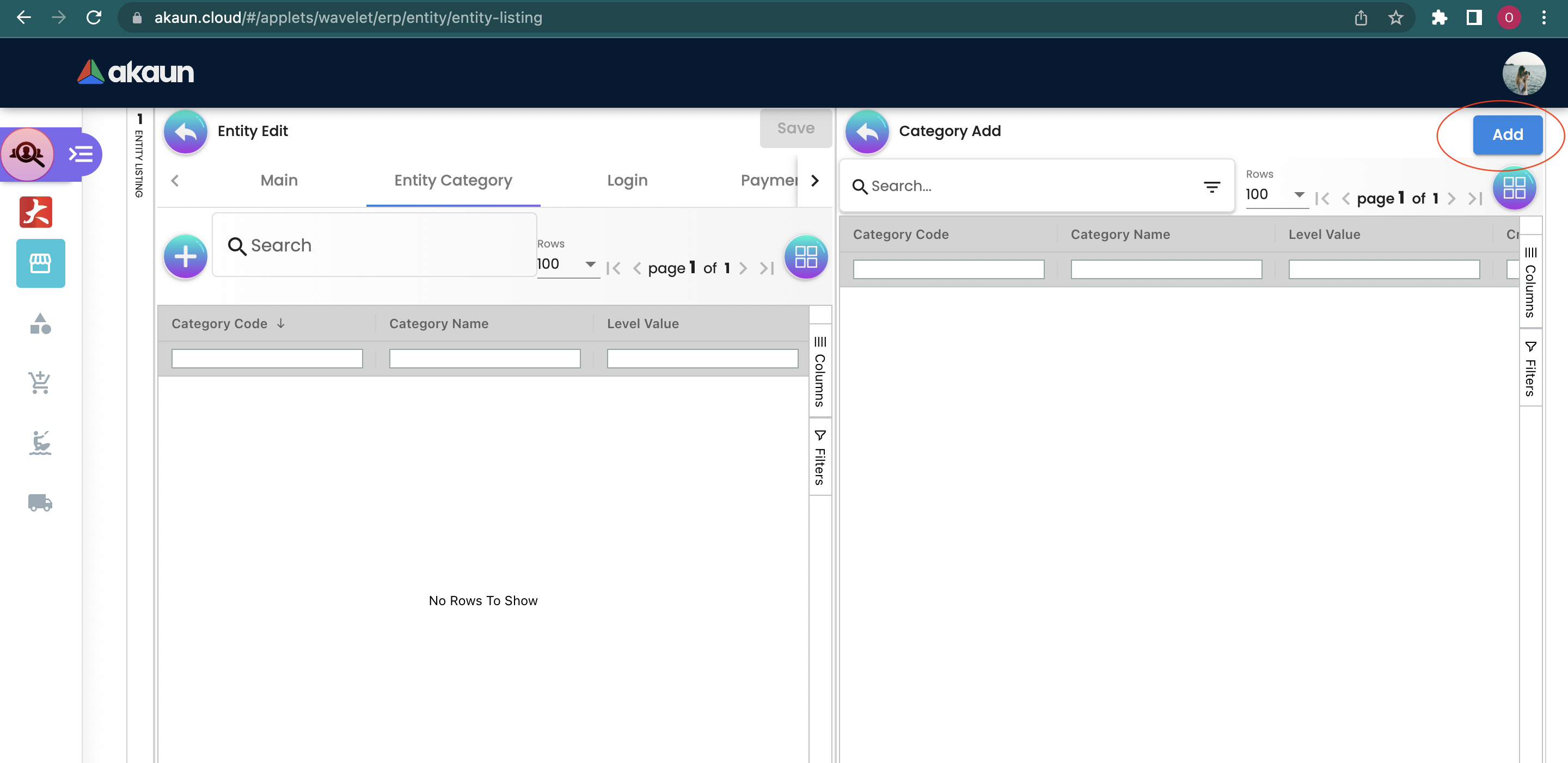Open the Rows dropdown in Entity Edit
1568x763 pixels.
(567, 264)
